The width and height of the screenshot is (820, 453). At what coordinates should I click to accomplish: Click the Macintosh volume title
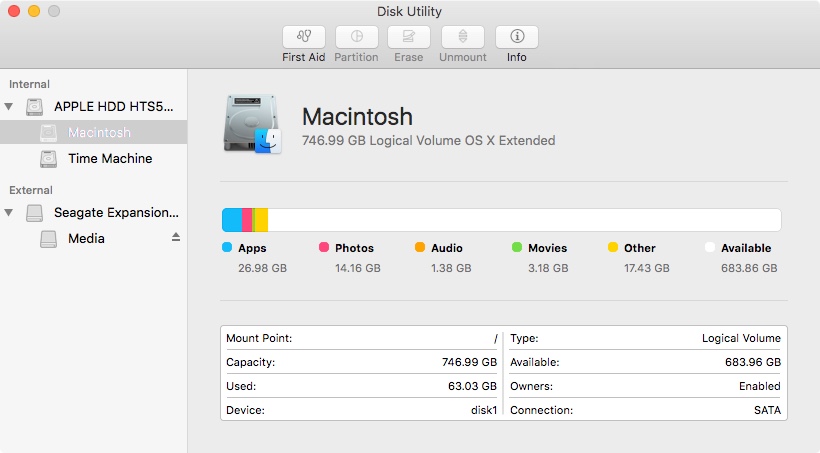[x=358, y=116]
